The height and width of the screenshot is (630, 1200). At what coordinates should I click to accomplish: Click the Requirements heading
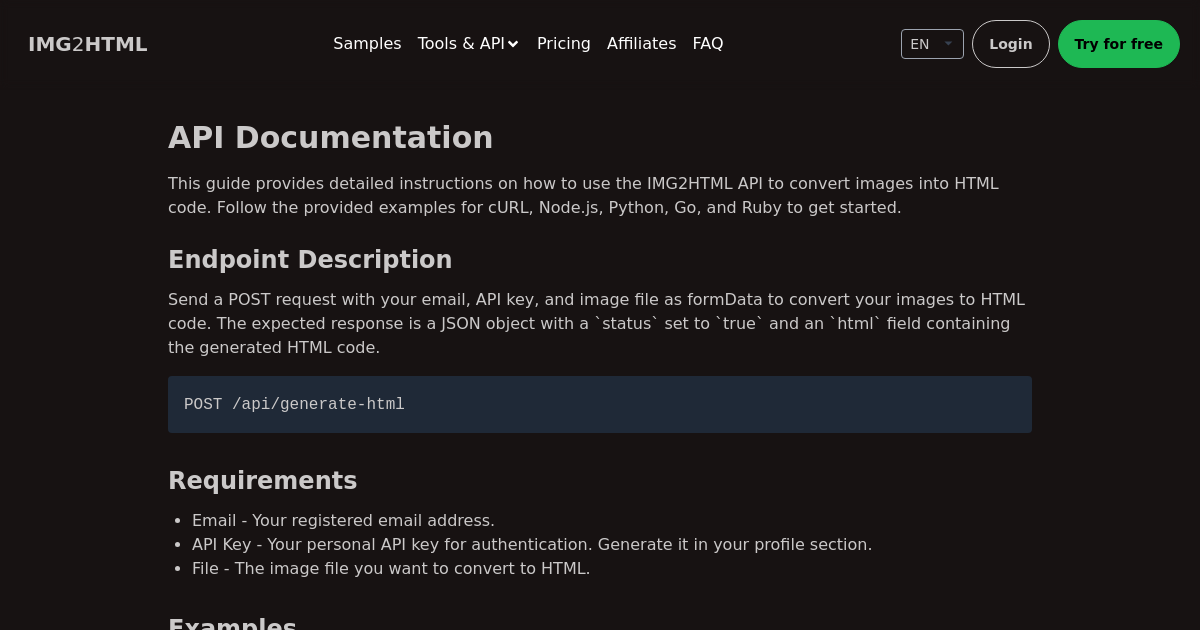263,481
